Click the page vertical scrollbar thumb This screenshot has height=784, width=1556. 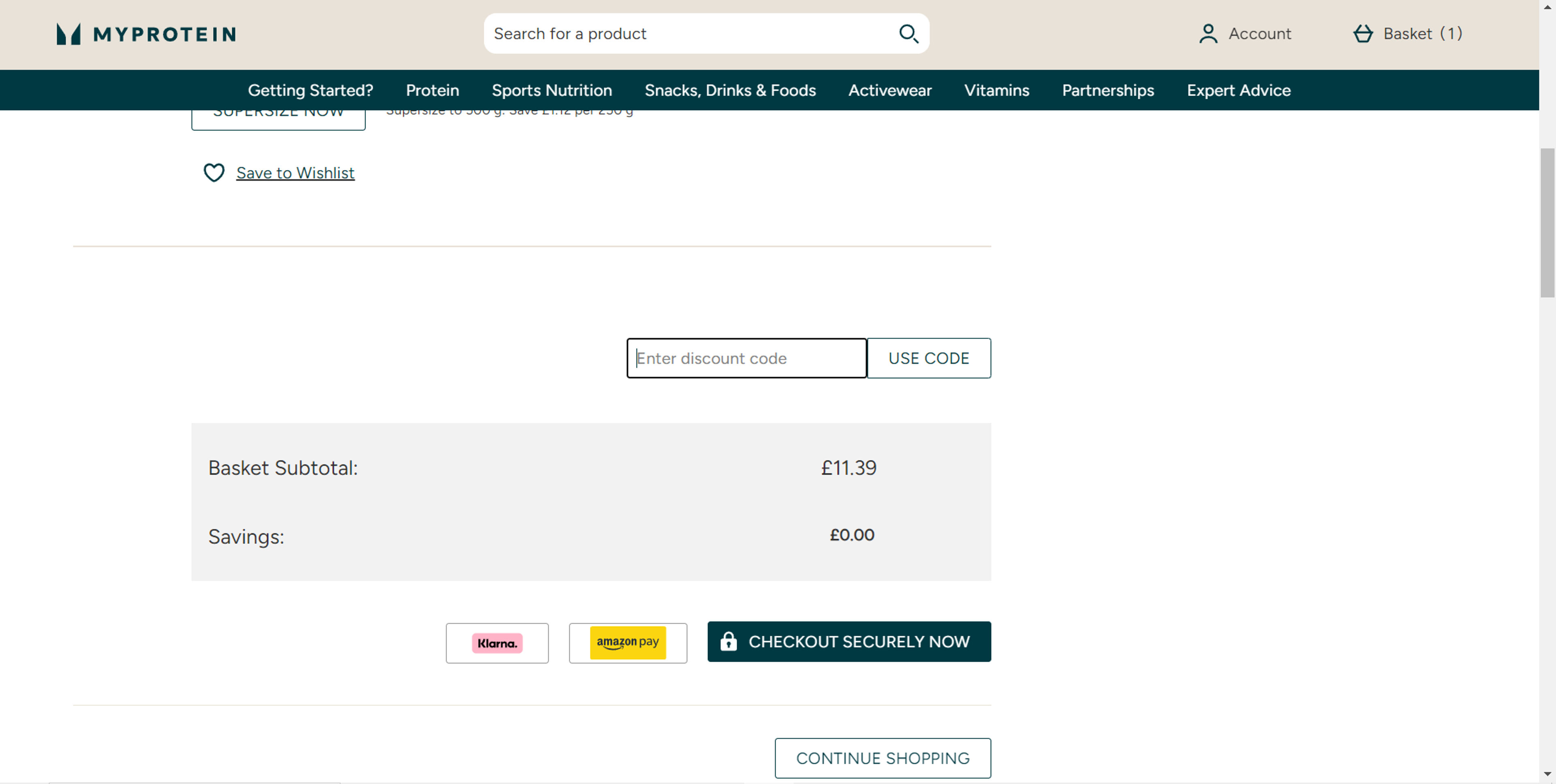1547,223
